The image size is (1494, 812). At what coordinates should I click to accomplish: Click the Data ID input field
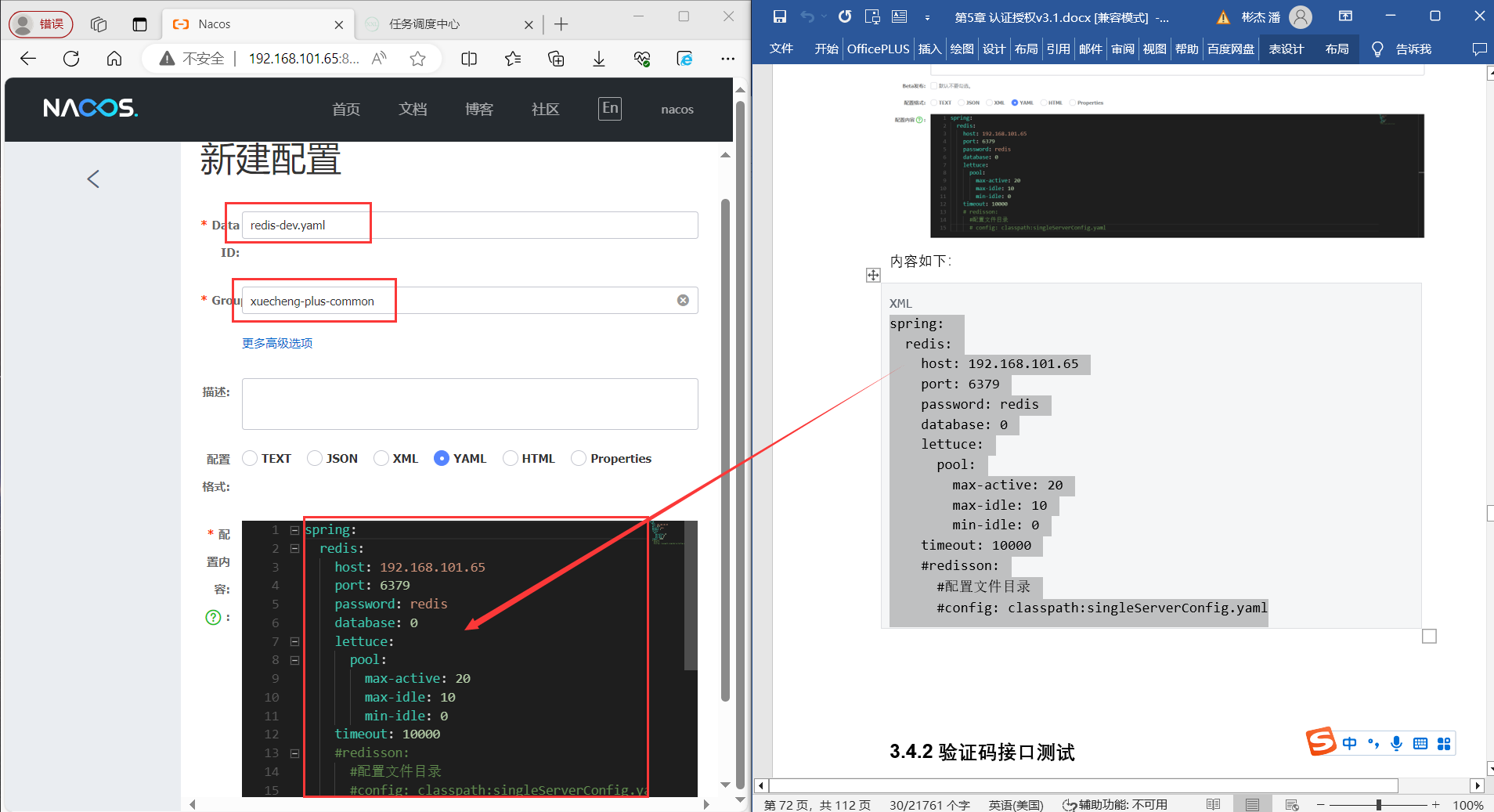470,226
